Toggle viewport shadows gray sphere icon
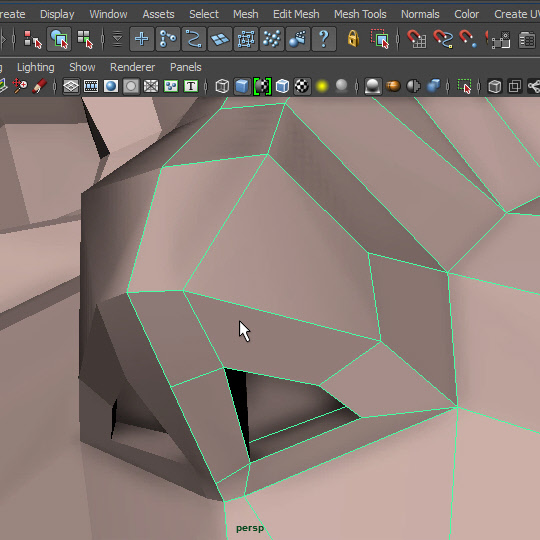 (x=341, y=86)
